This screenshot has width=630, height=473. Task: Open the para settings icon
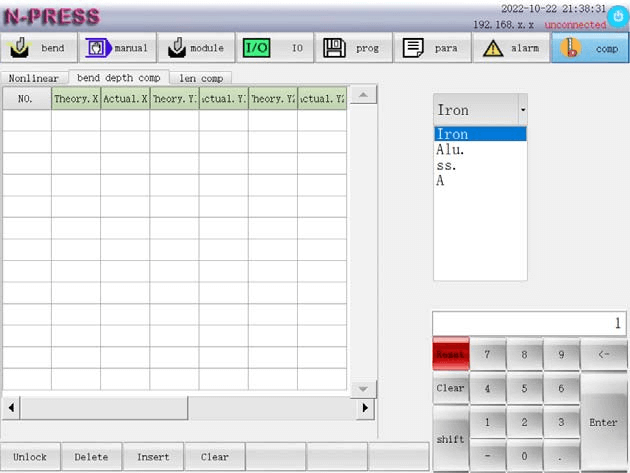coord(413,48)
